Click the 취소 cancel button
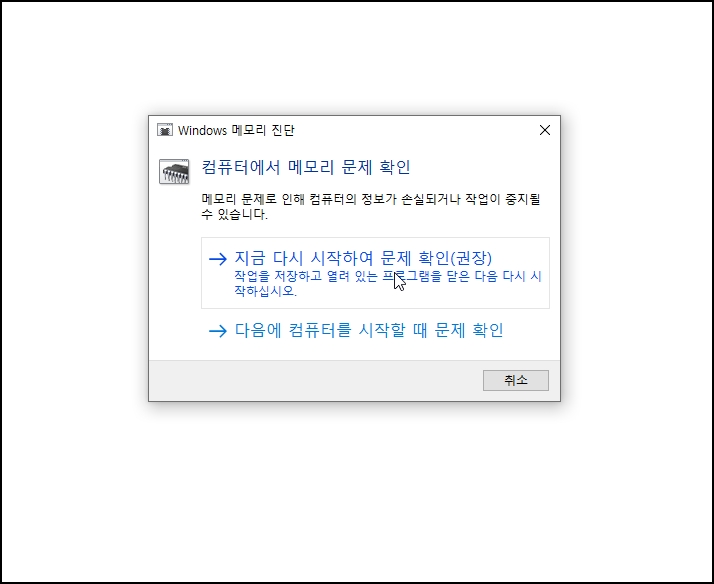Image resolution: width=714 pixels, height=584 pixels. tap(516, 380)
